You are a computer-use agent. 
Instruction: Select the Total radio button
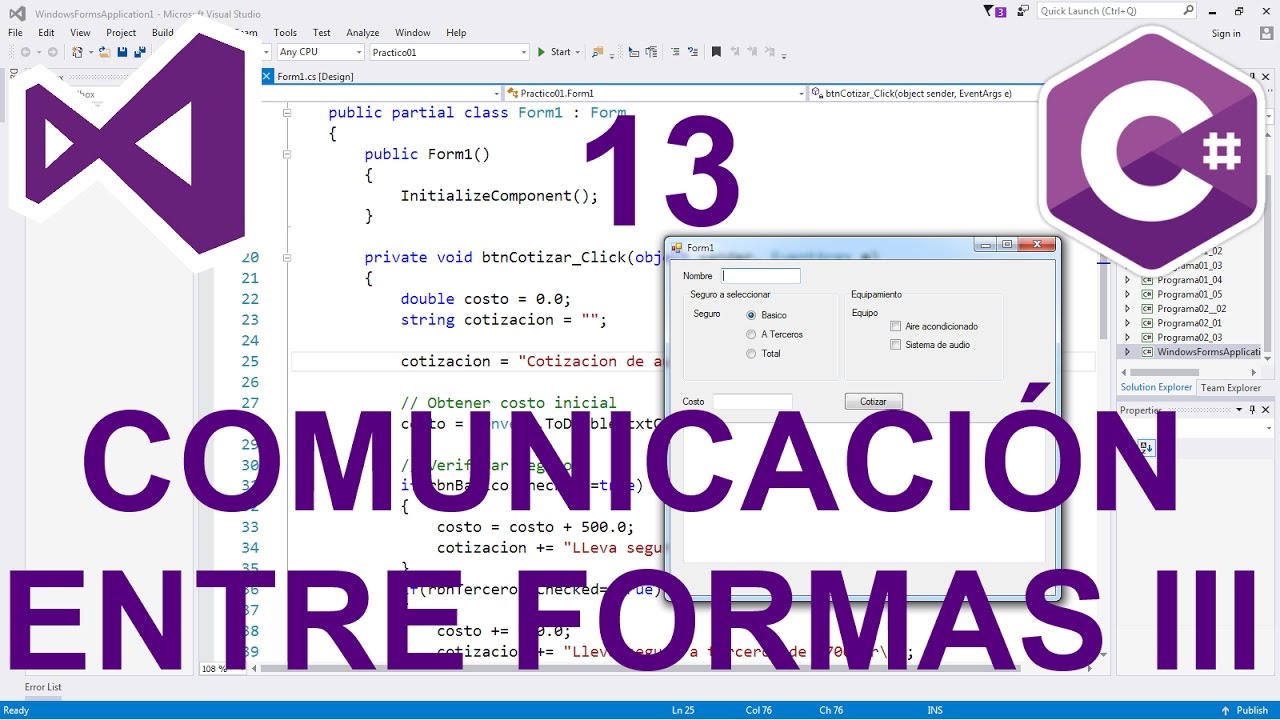click(751, 353)
